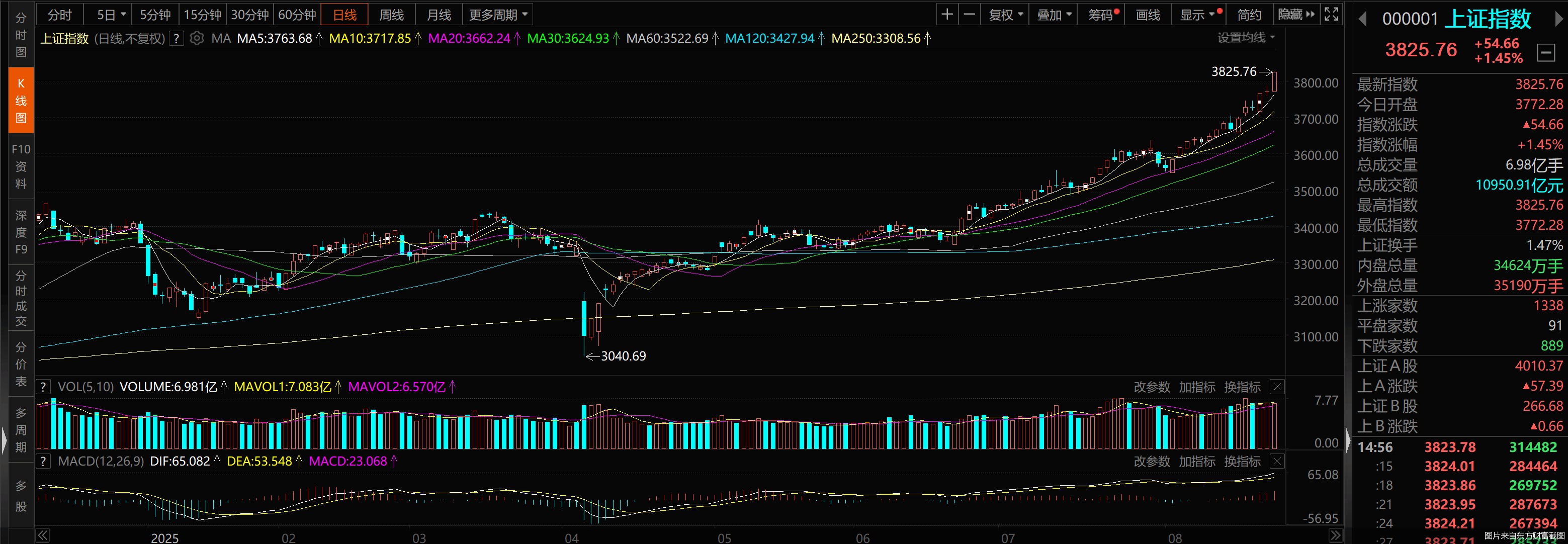Expand 更多周期 dropdown

498,15
